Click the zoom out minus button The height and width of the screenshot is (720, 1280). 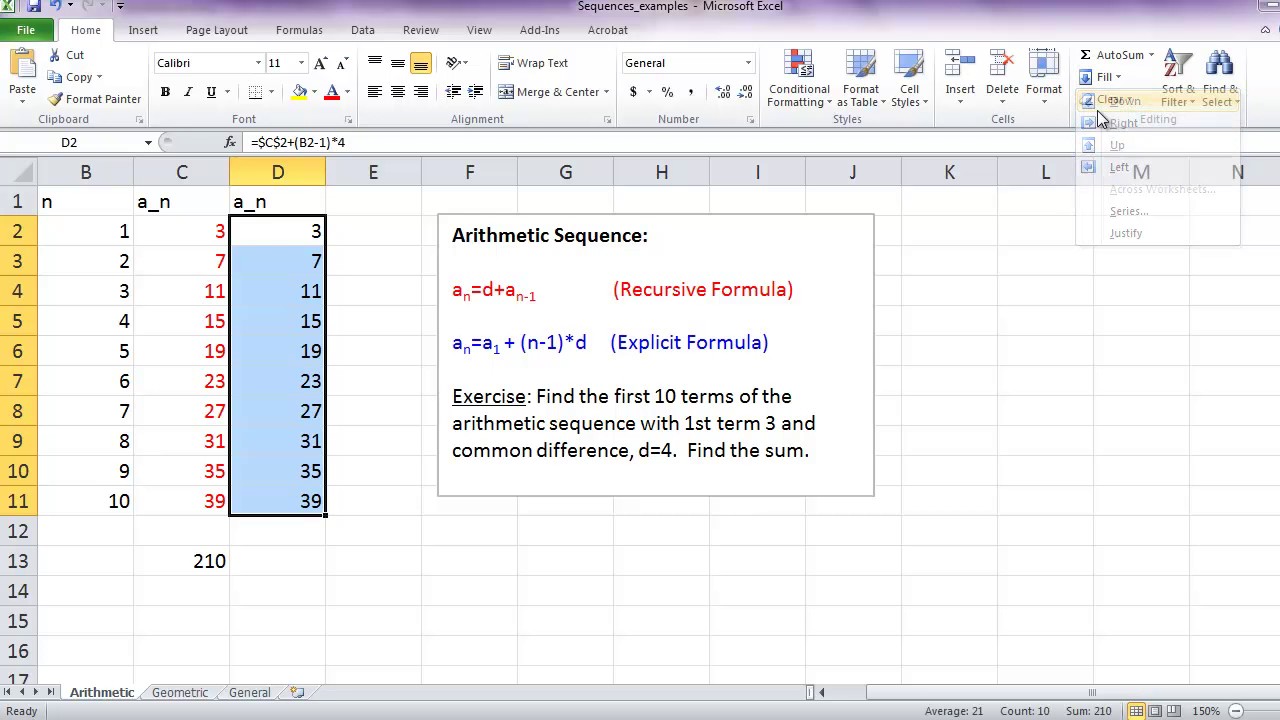pyautogui.click(x=1236, y=711)
